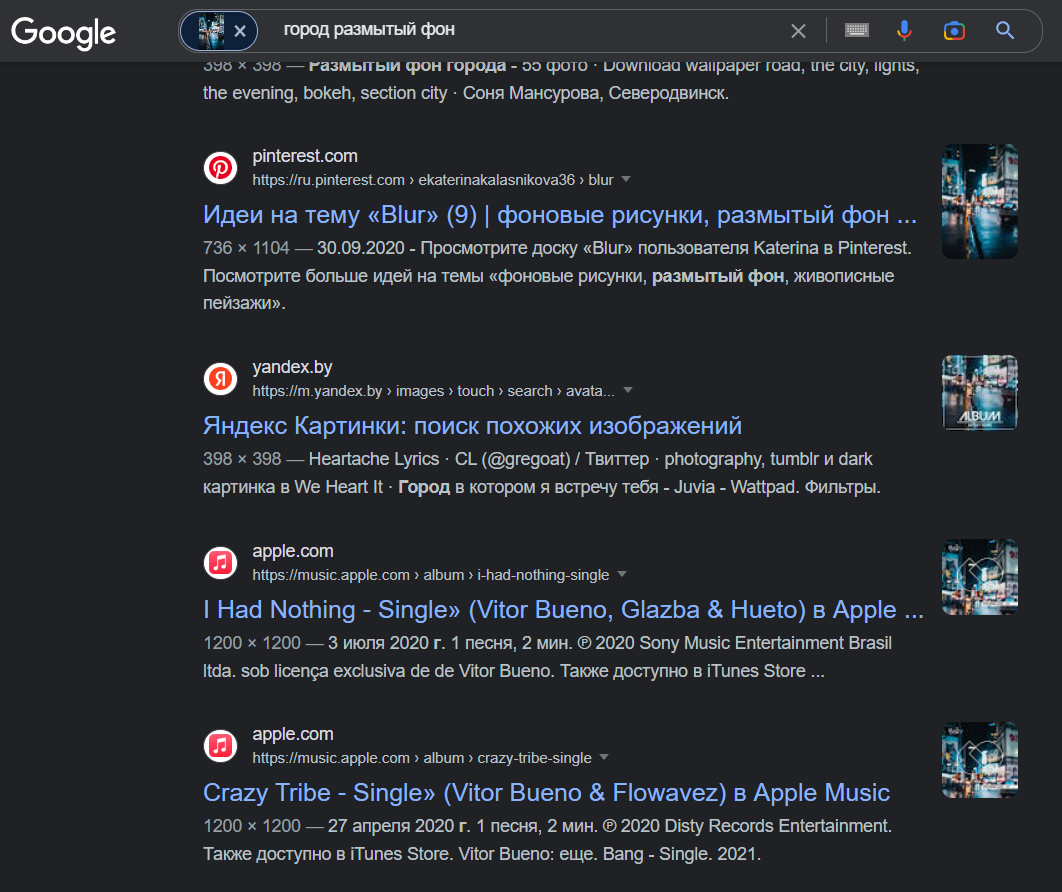Click the music.apple.com crazy-tribe-single URL

click(422, 758)
